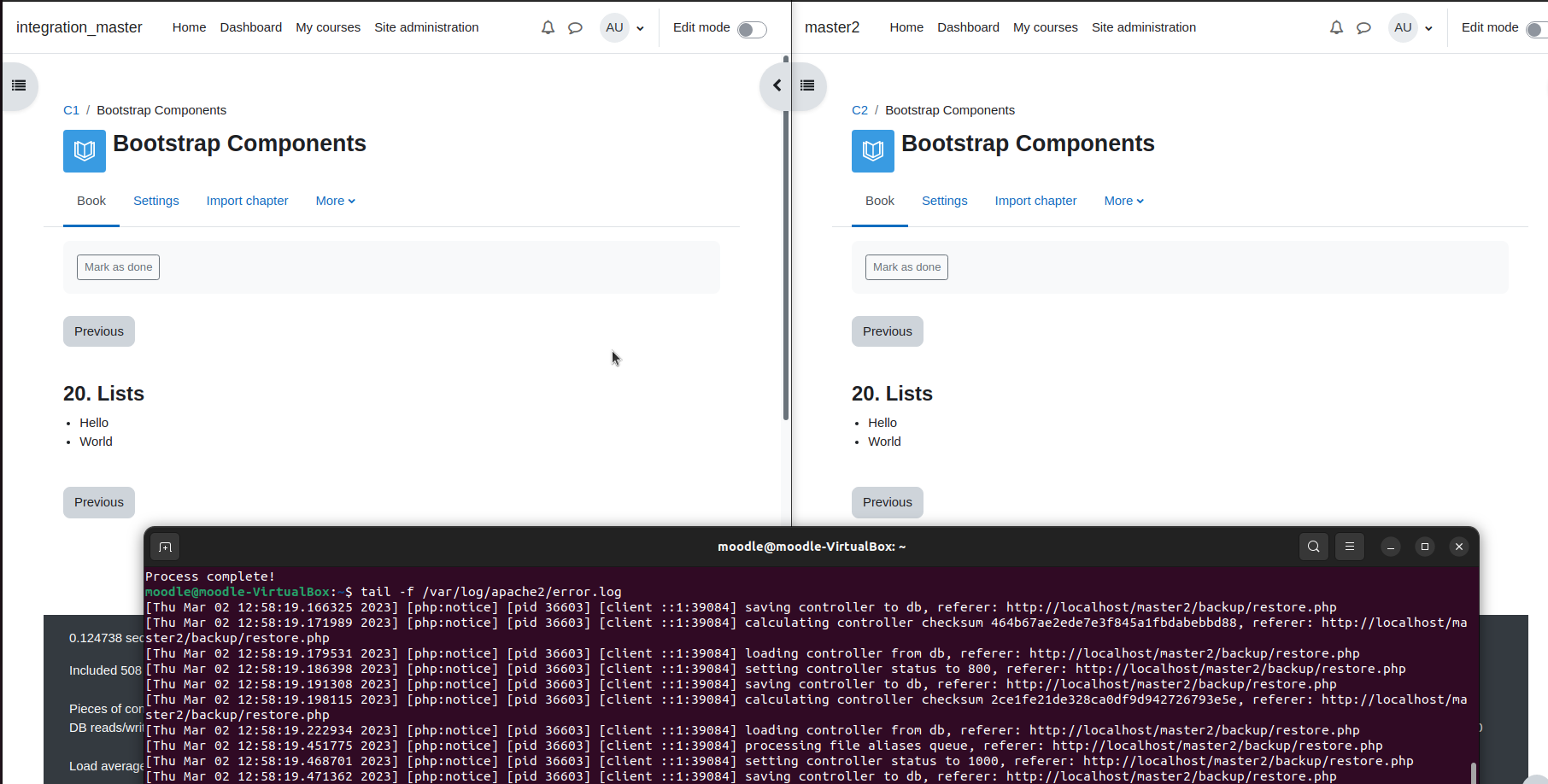Open My courses in master2 navbar
This screenshot has width=1548, height=784.
(1046, 27)
